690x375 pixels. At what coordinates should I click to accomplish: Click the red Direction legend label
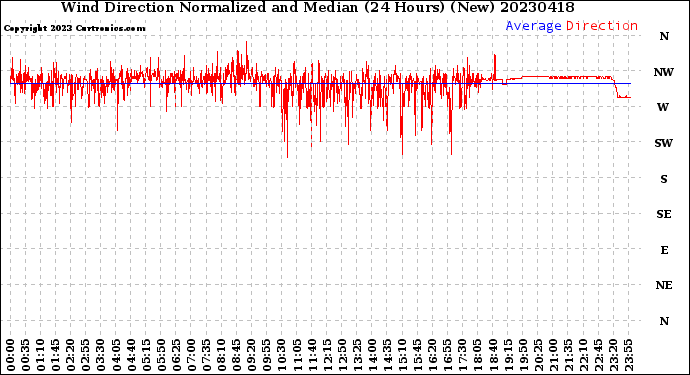click(x=602, y=26)
